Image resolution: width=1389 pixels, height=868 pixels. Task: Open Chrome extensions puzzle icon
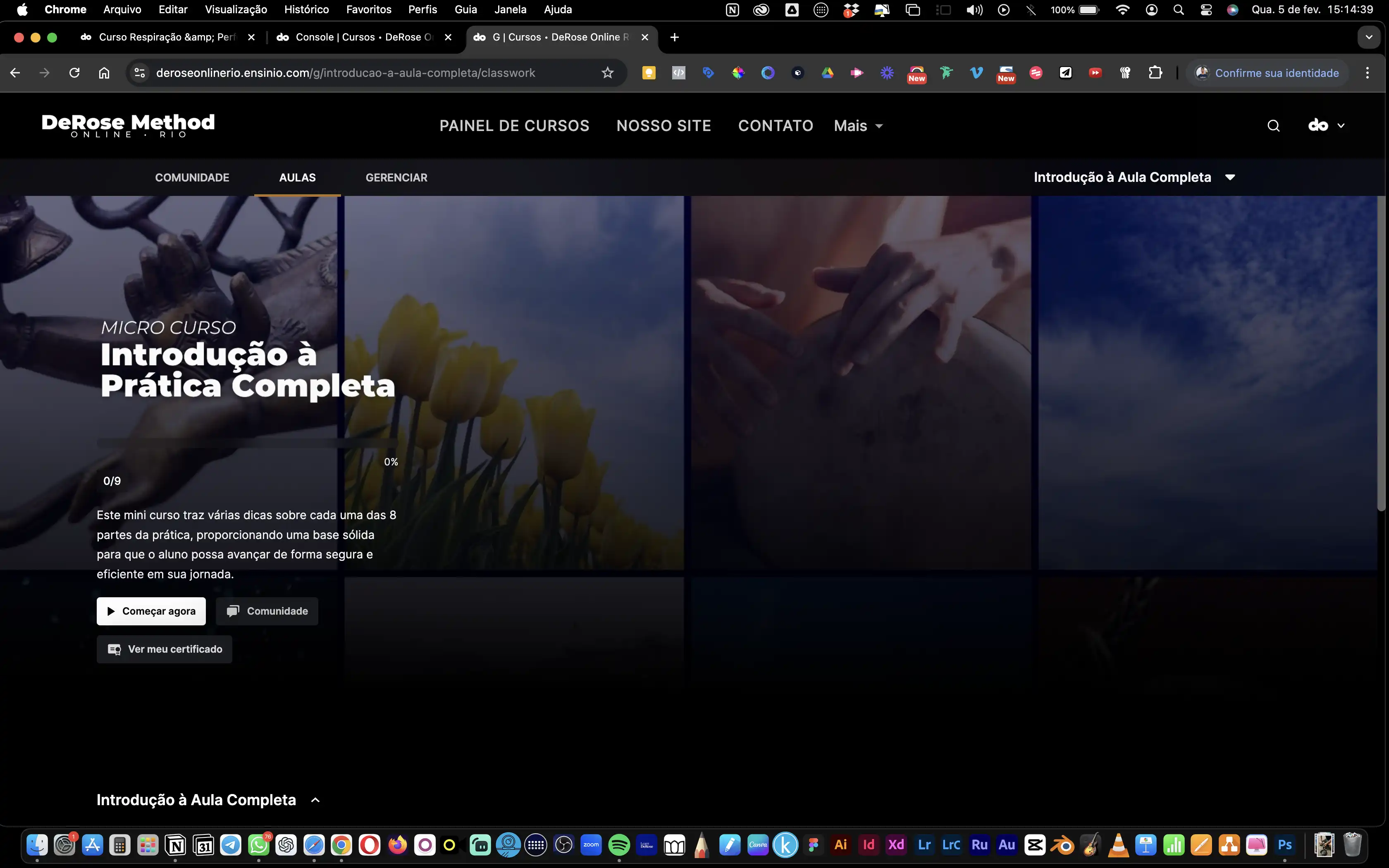[x=1155, y=73]
